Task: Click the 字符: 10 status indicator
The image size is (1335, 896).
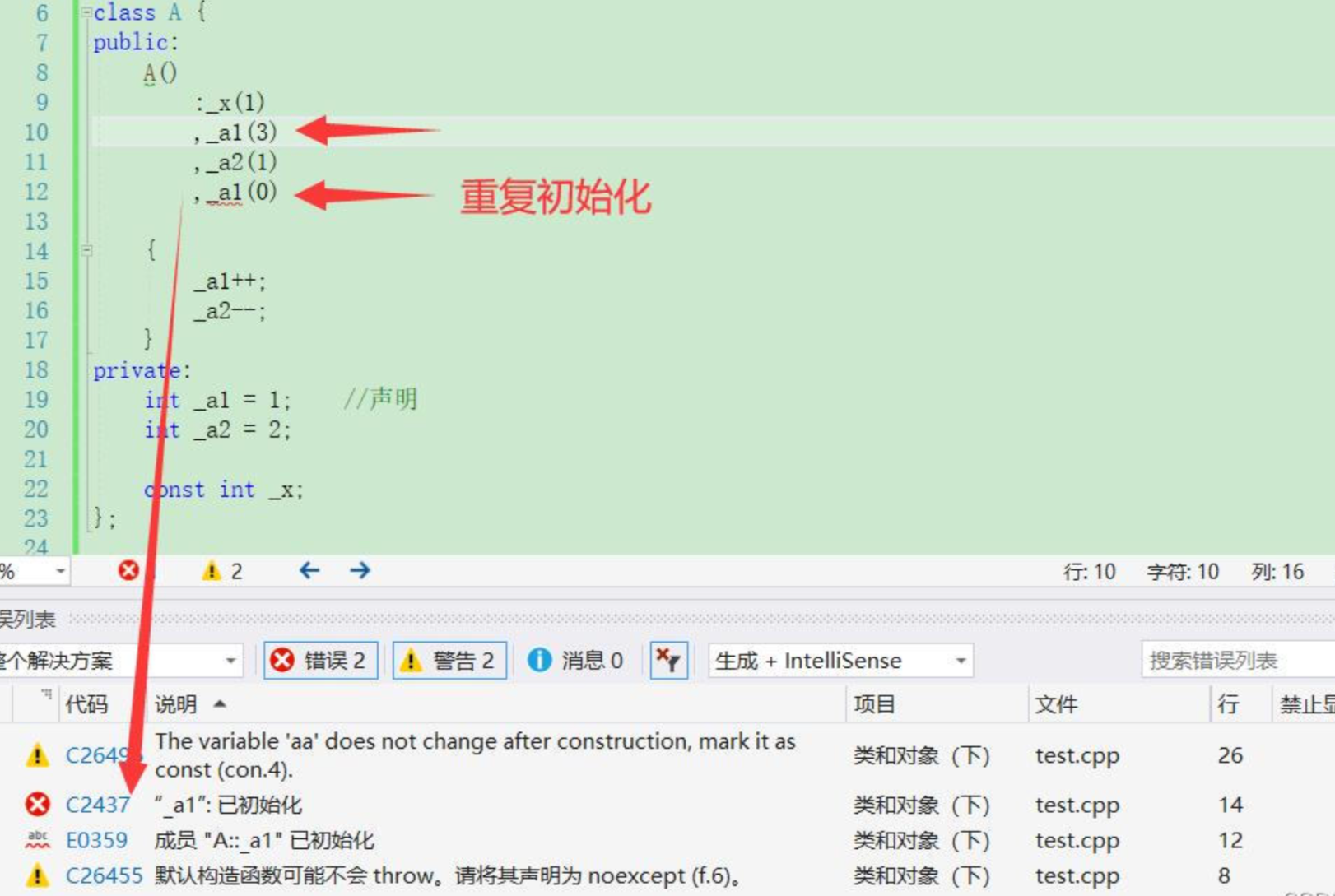Action: 1182,571
